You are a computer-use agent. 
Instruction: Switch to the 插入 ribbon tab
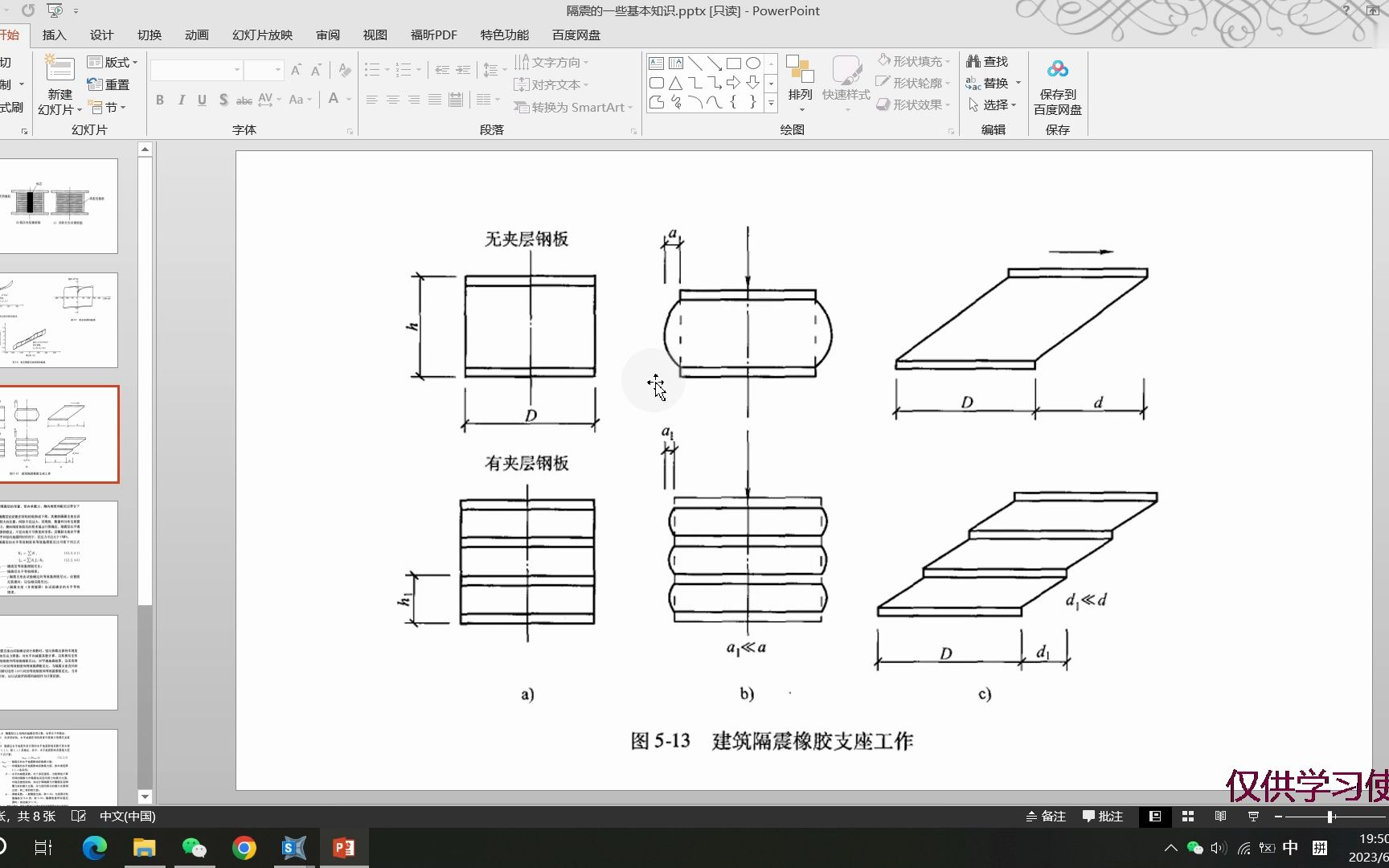tap(53, 35)
